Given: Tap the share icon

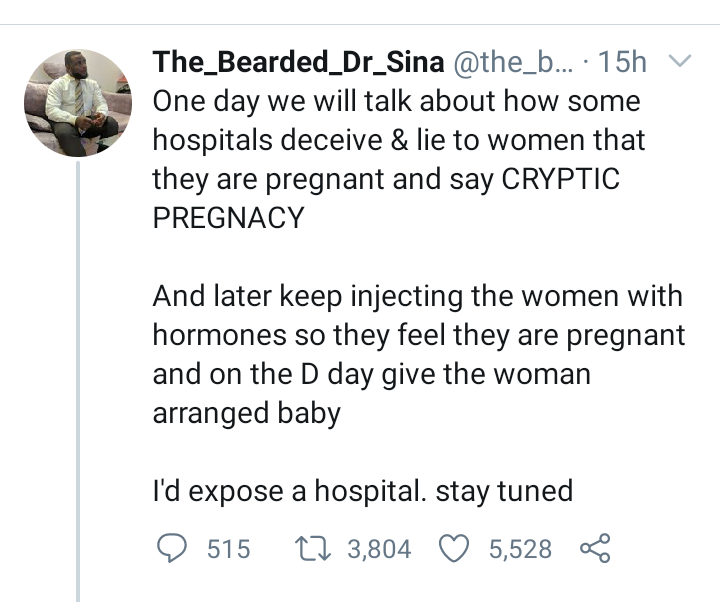Looking at the screenshot, I should click(x=594, y=548).
